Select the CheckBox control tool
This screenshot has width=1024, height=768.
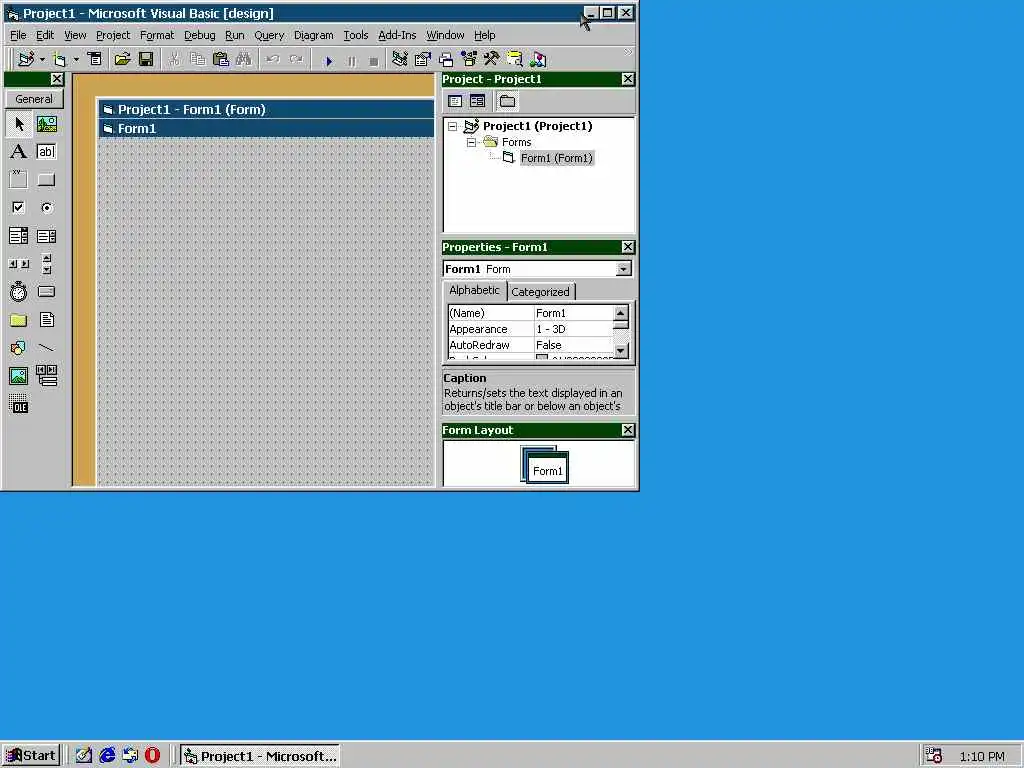point(19,208)
